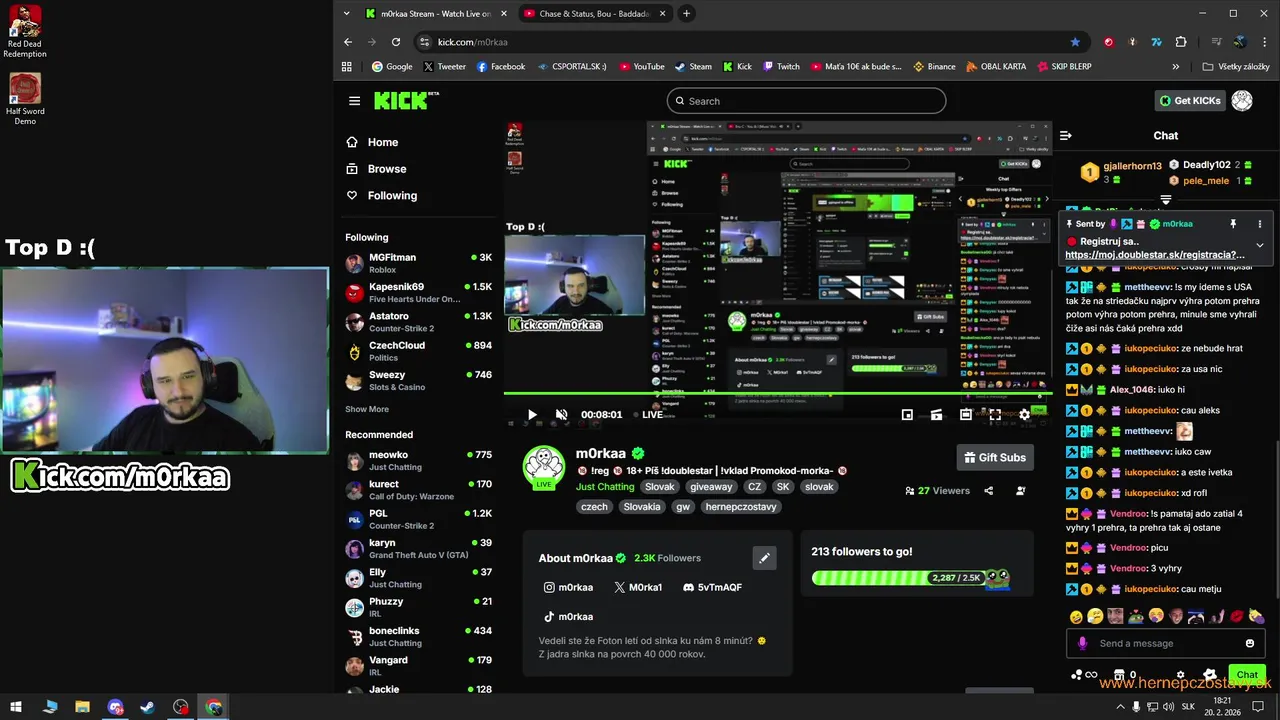Open a new browser tab
The height and width of the screenshot is (720, 1280).
tap(686, 14)
